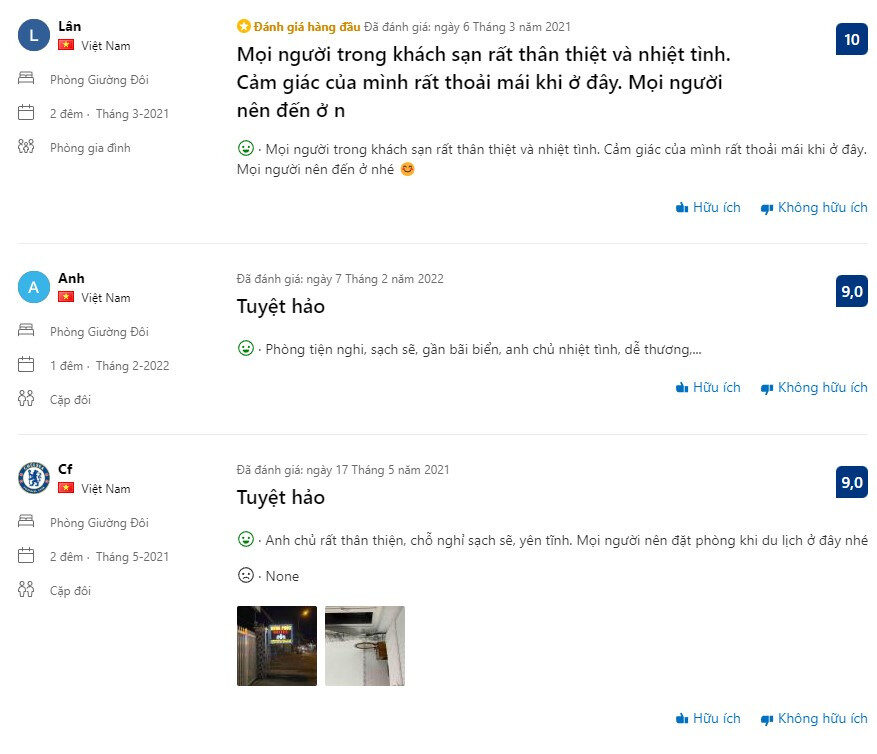This screenshot has width=877, height=754.
Task: Mark Lân's review as "Hữu ích"
Action: [708, 208]
